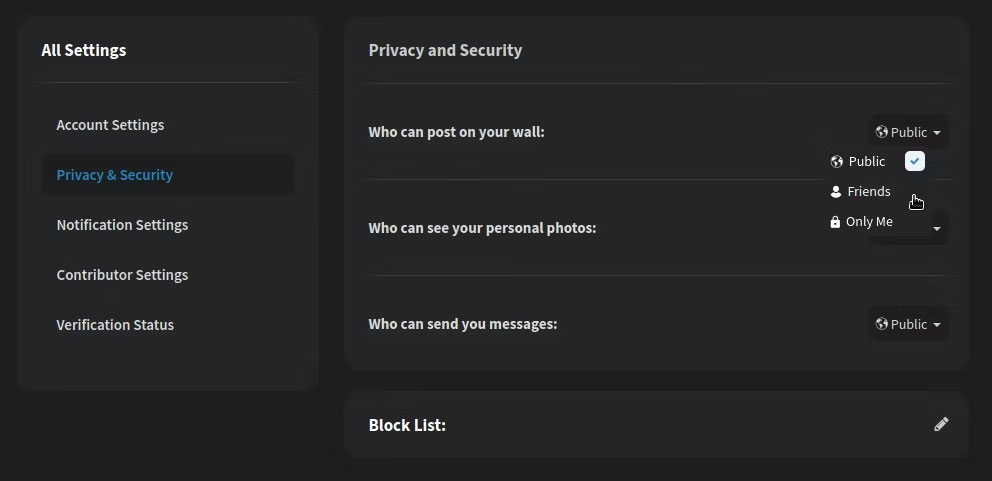Viewport: 992px width, 481px height.
Task: Open Account Settings in the sidebar
Action: pos(110,125)
